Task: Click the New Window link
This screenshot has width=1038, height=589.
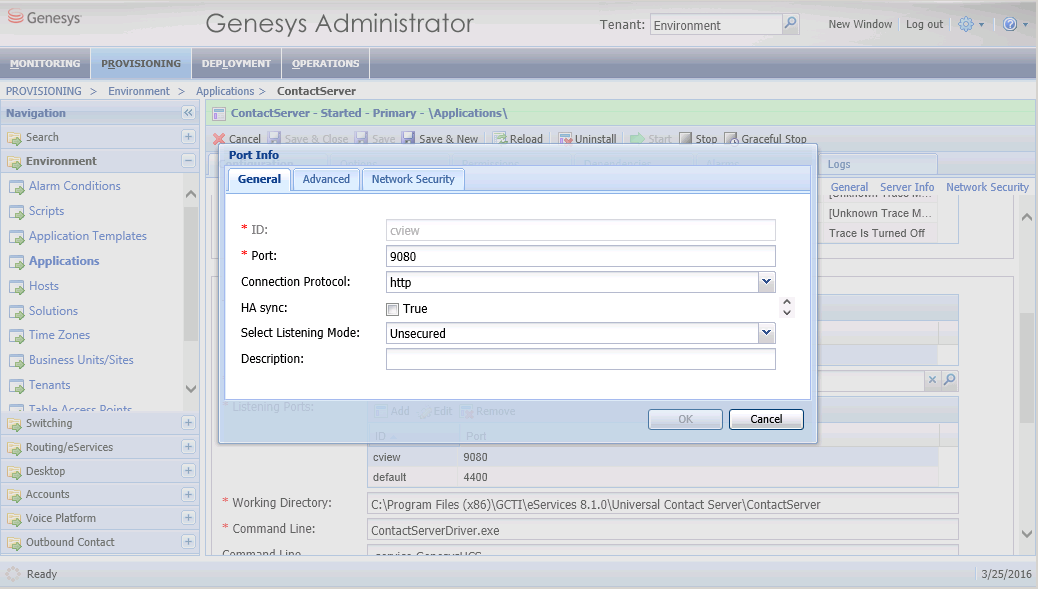Action: click(860, 24)
